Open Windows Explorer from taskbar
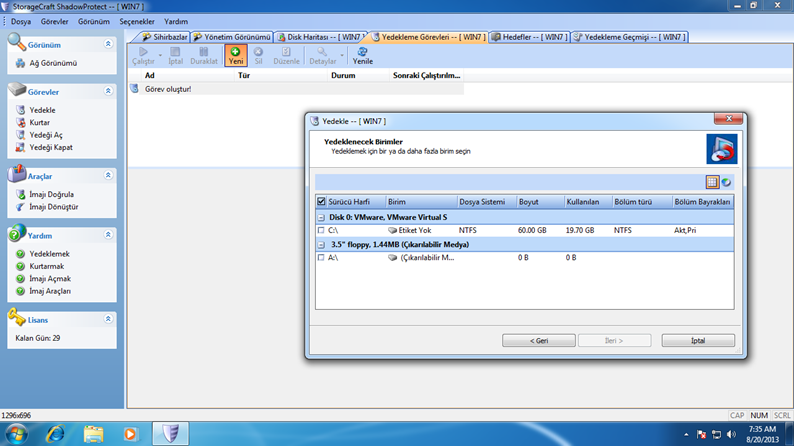794x446 pixels. coord(93,434)
